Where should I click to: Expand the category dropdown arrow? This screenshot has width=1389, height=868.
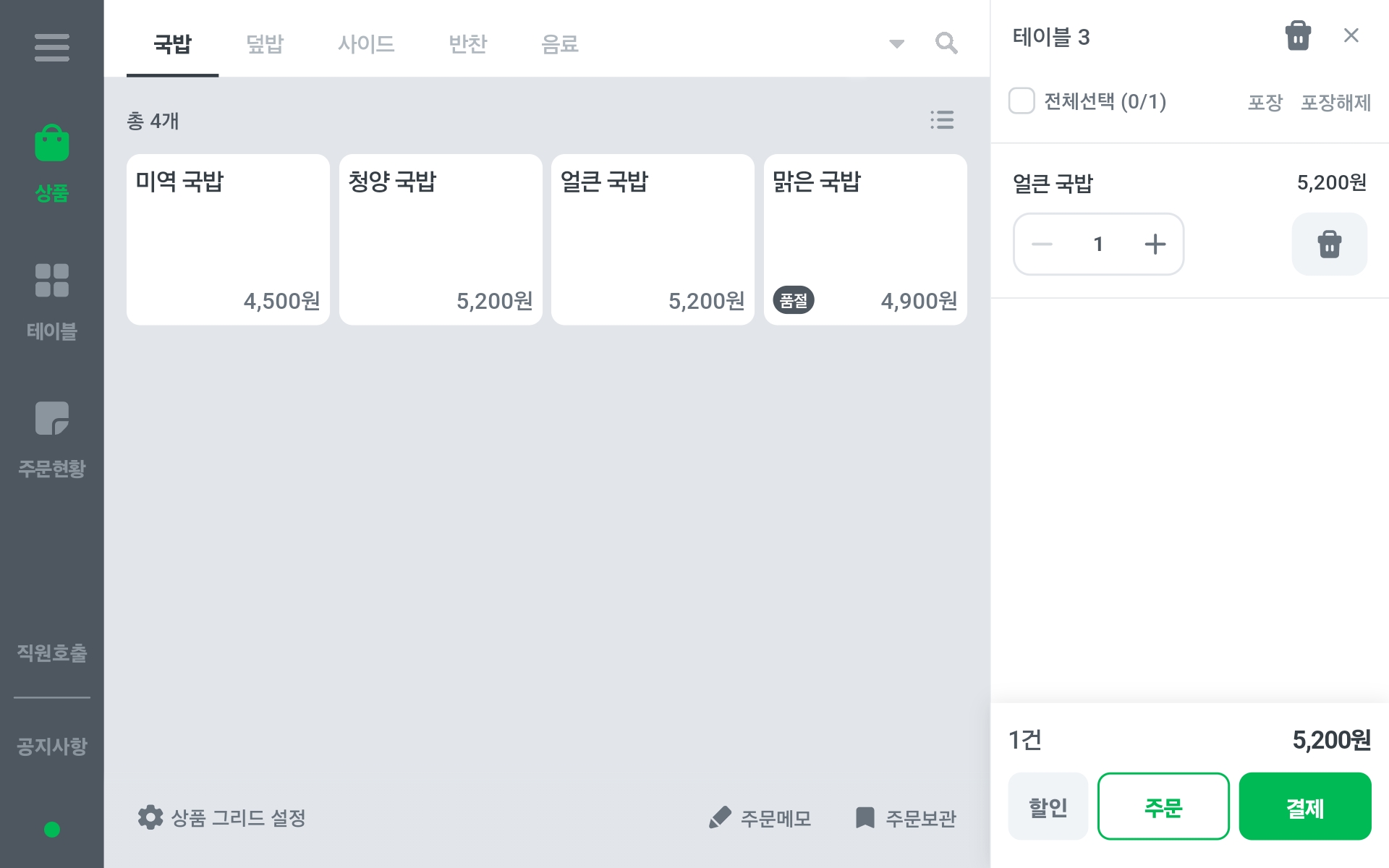896,44
